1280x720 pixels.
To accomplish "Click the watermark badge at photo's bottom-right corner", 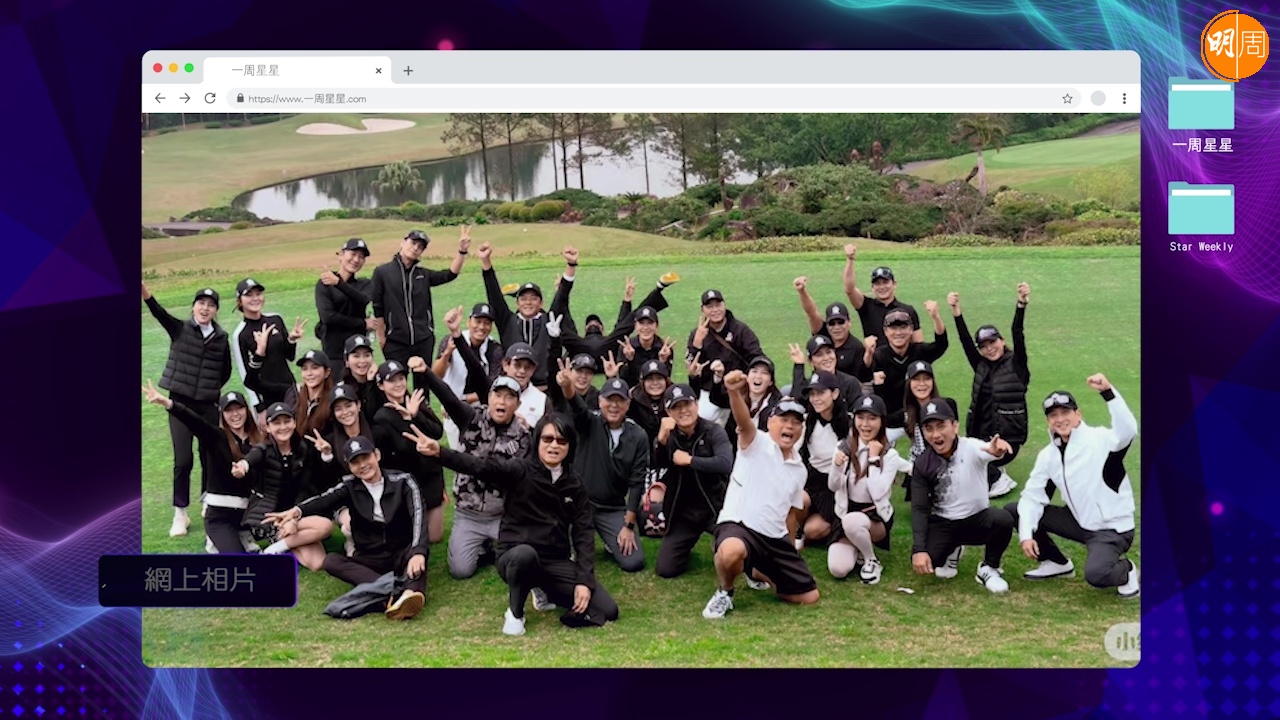I will [1121, 642].
